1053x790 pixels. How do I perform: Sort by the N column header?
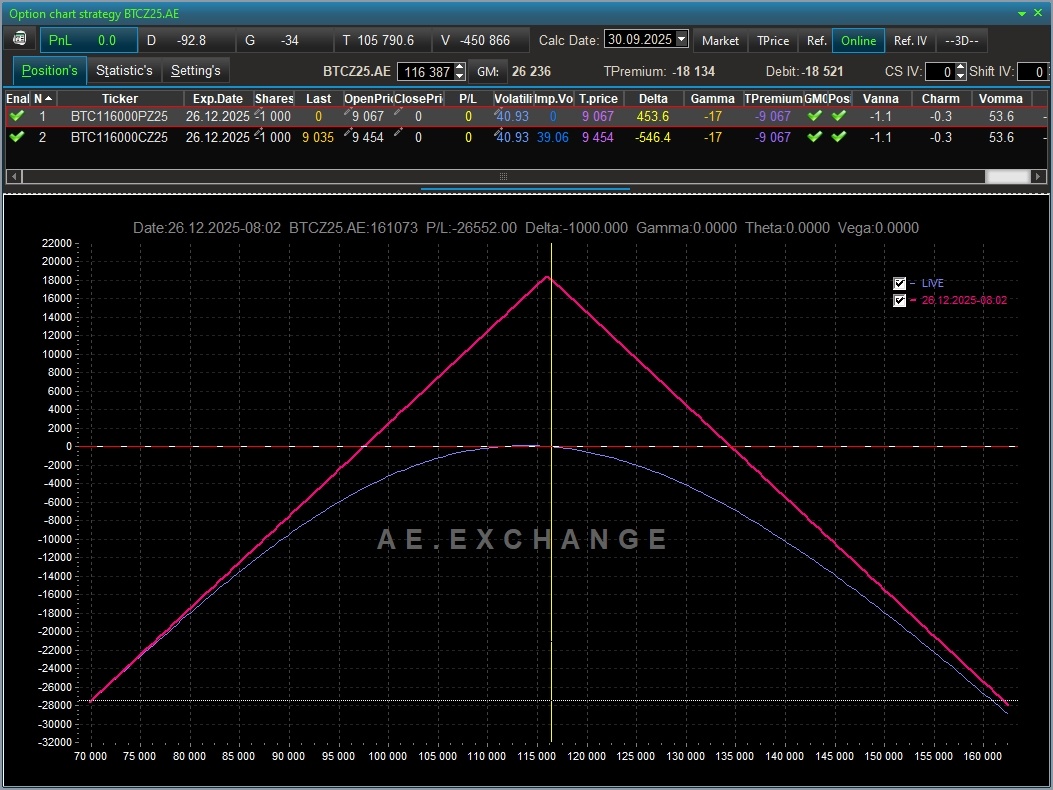[x=44, y=99]
